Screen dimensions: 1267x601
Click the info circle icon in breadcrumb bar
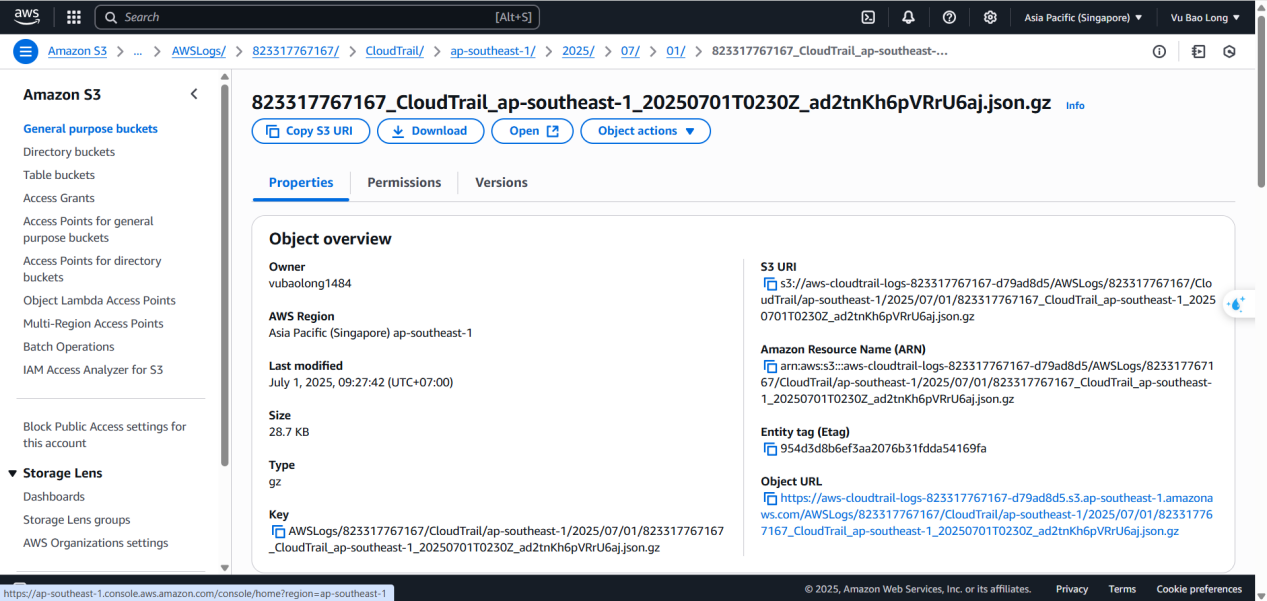(x=1159, y=52)
